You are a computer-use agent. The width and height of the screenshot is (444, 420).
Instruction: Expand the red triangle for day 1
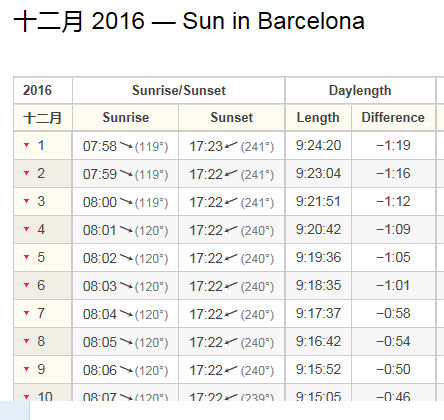pyautogui.click(x=27, y=145)
